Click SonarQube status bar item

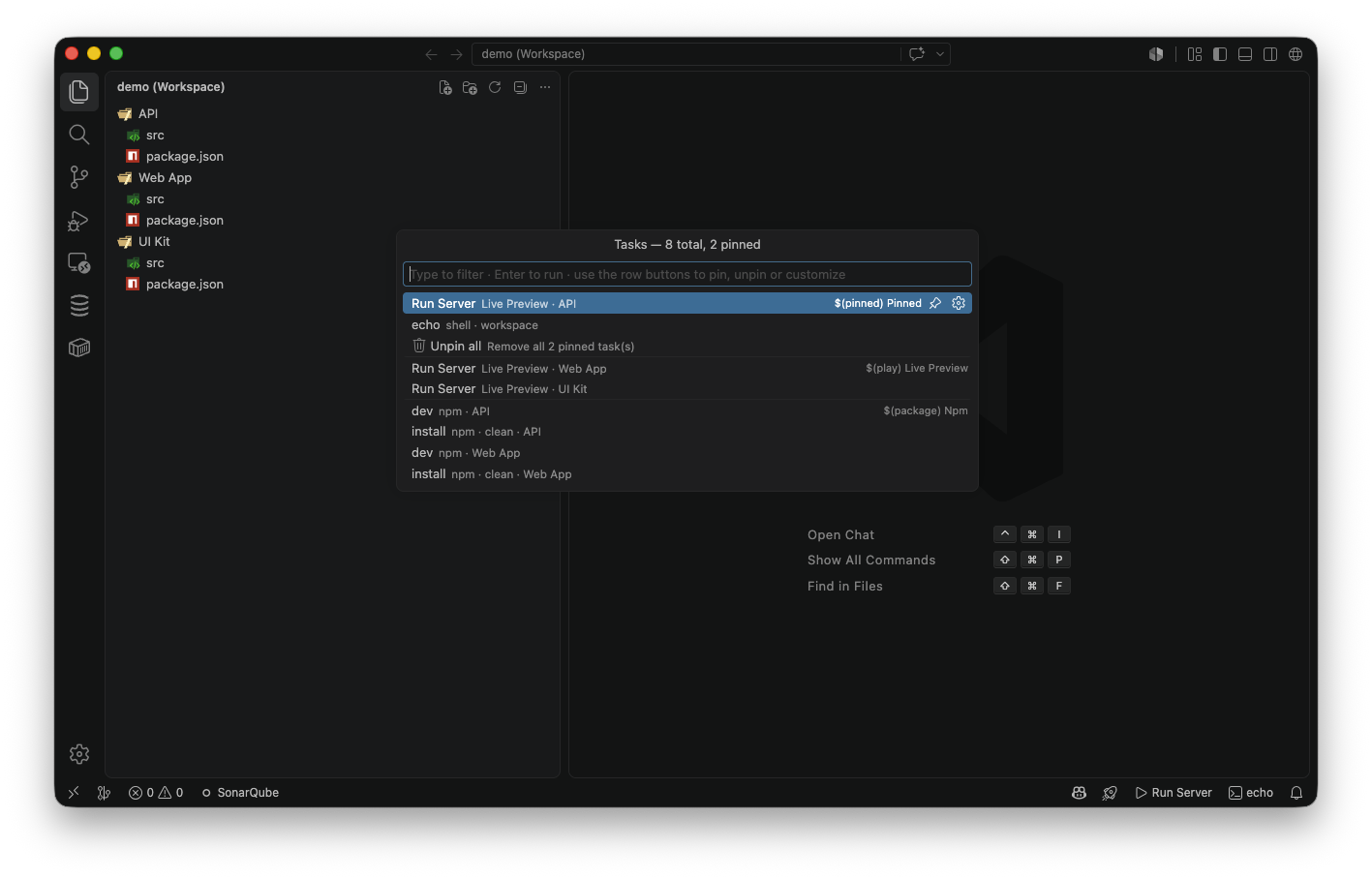point(240,793)
